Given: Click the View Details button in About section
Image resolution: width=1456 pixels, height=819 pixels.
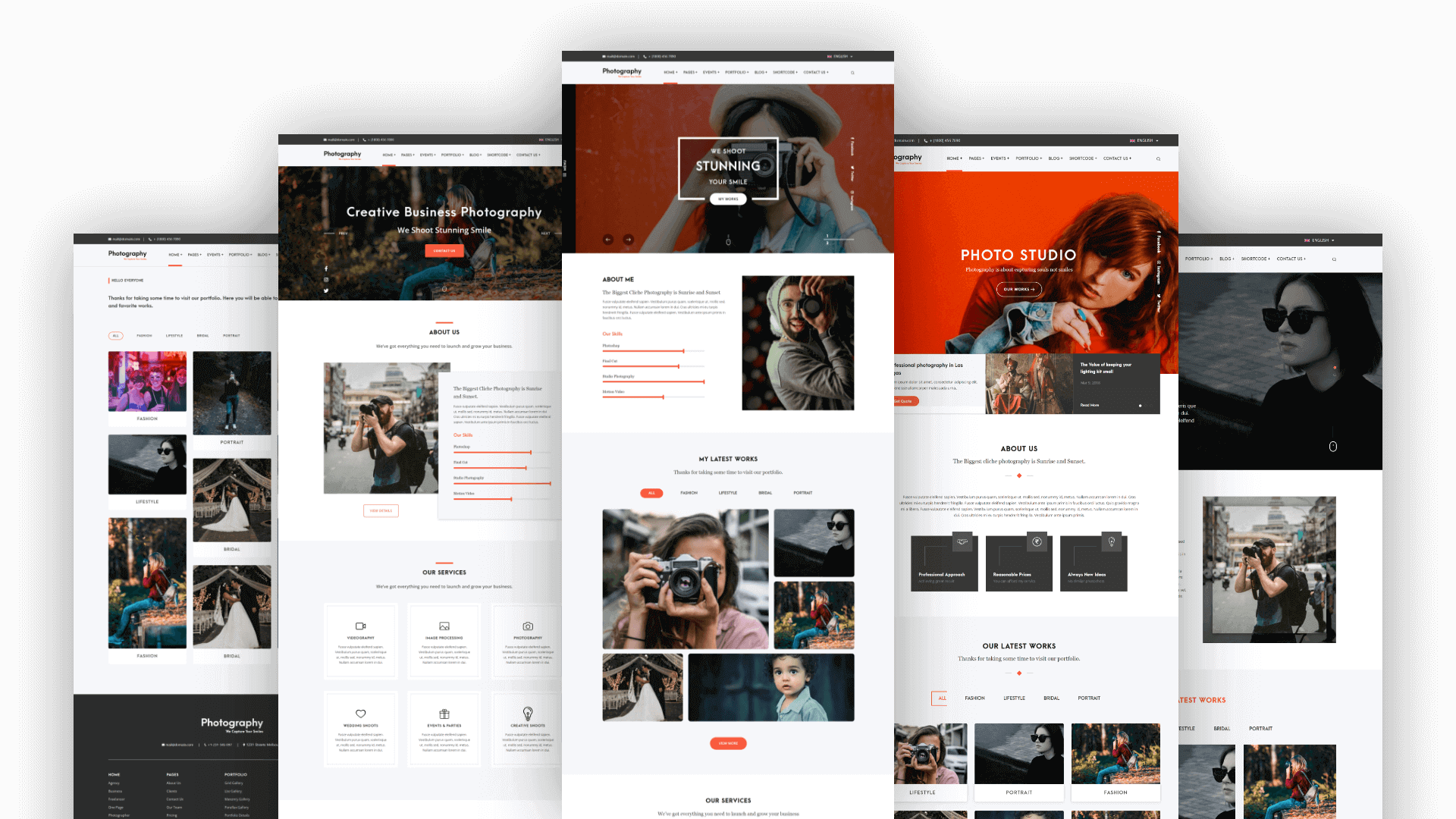Looking at the screenshot, I should click(x=380, y=510).
